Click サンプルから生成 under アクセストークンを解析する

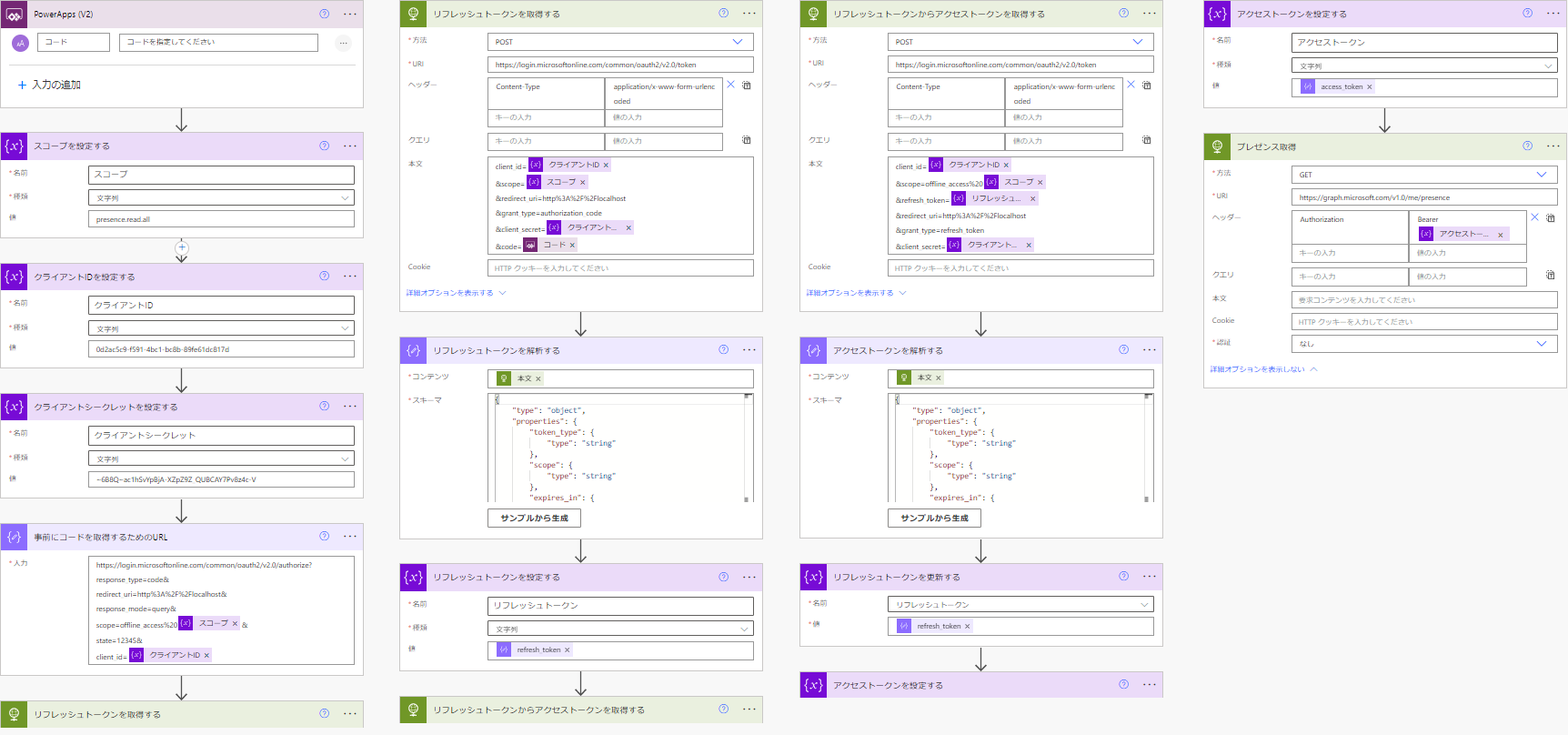pyautogui.click(x=934, y=518)
